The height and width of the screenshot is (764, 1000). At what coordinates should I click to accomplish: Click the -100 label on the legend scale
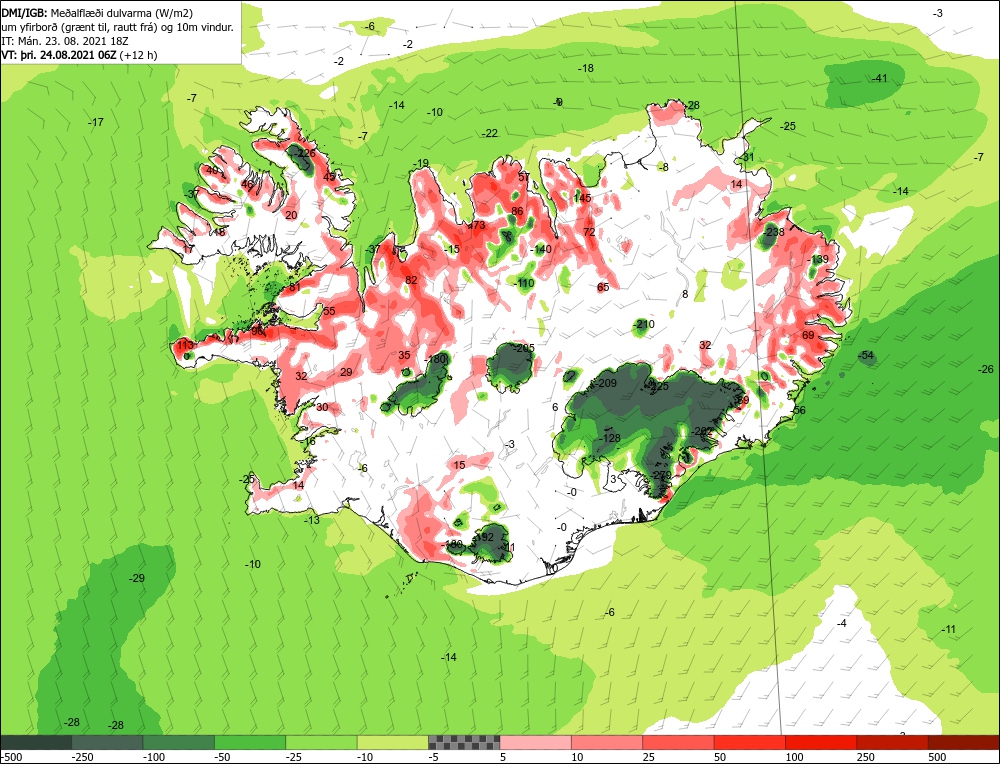[x=154, y=757]
